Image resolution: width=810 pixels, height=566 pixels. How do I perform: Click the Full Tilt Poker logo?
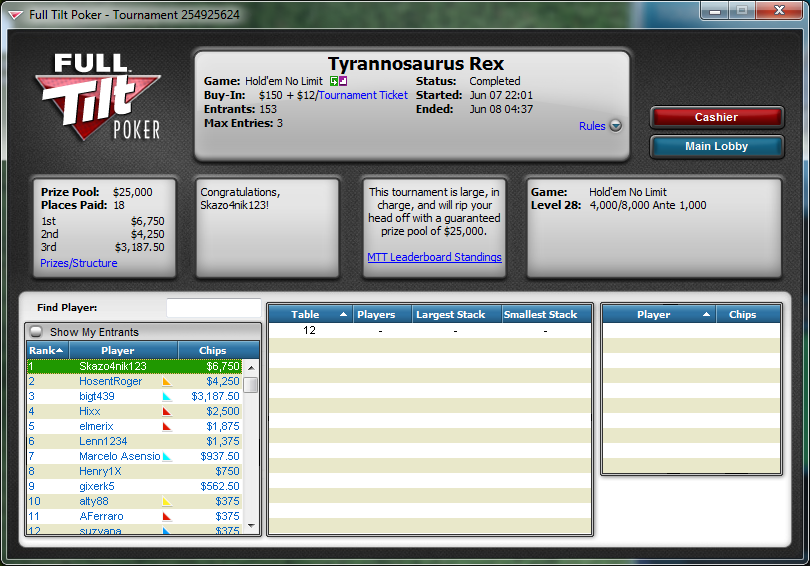tap(98, 97)
